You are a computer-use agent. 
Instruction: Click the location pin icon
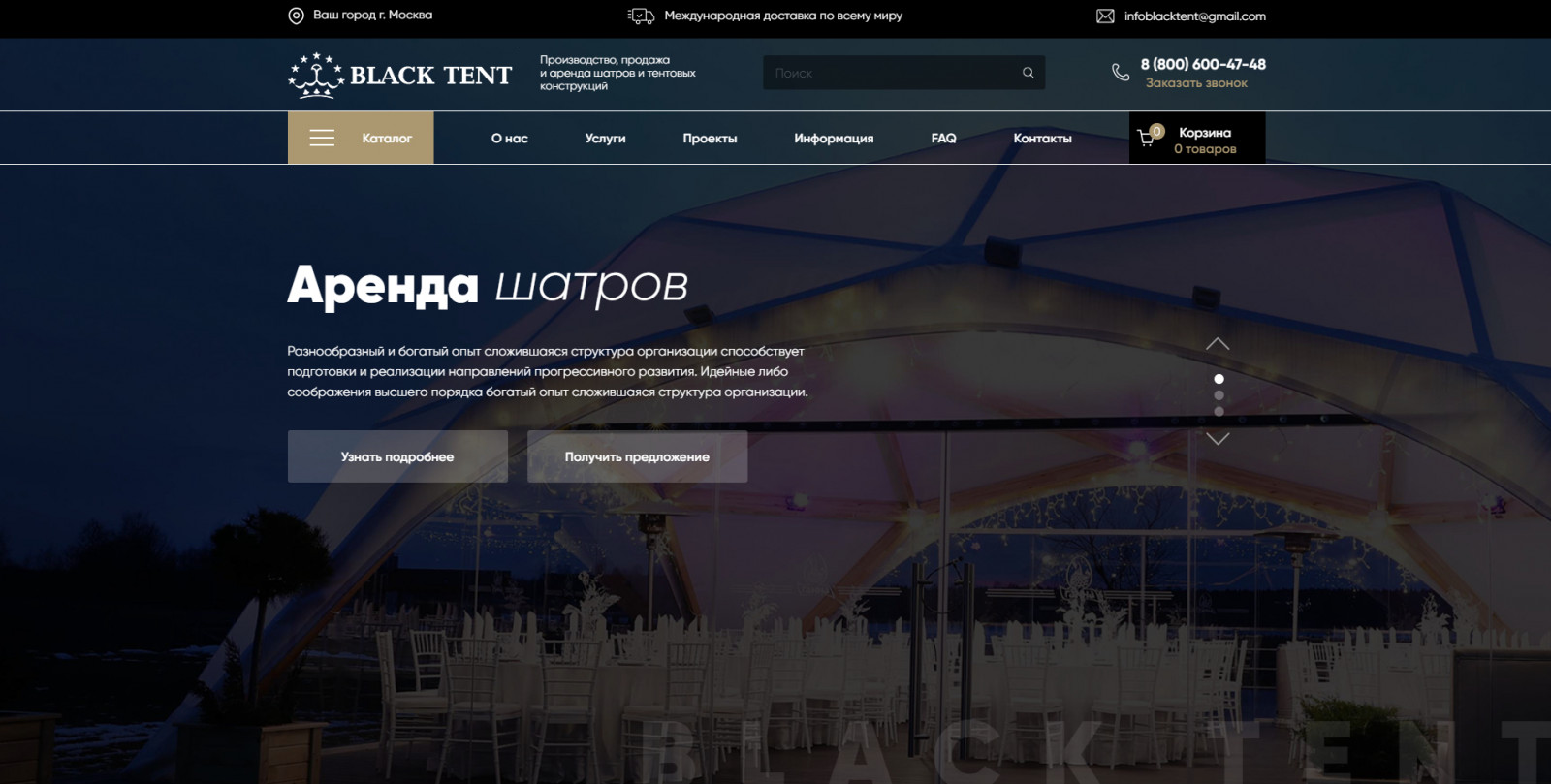[x=296, y=16]
